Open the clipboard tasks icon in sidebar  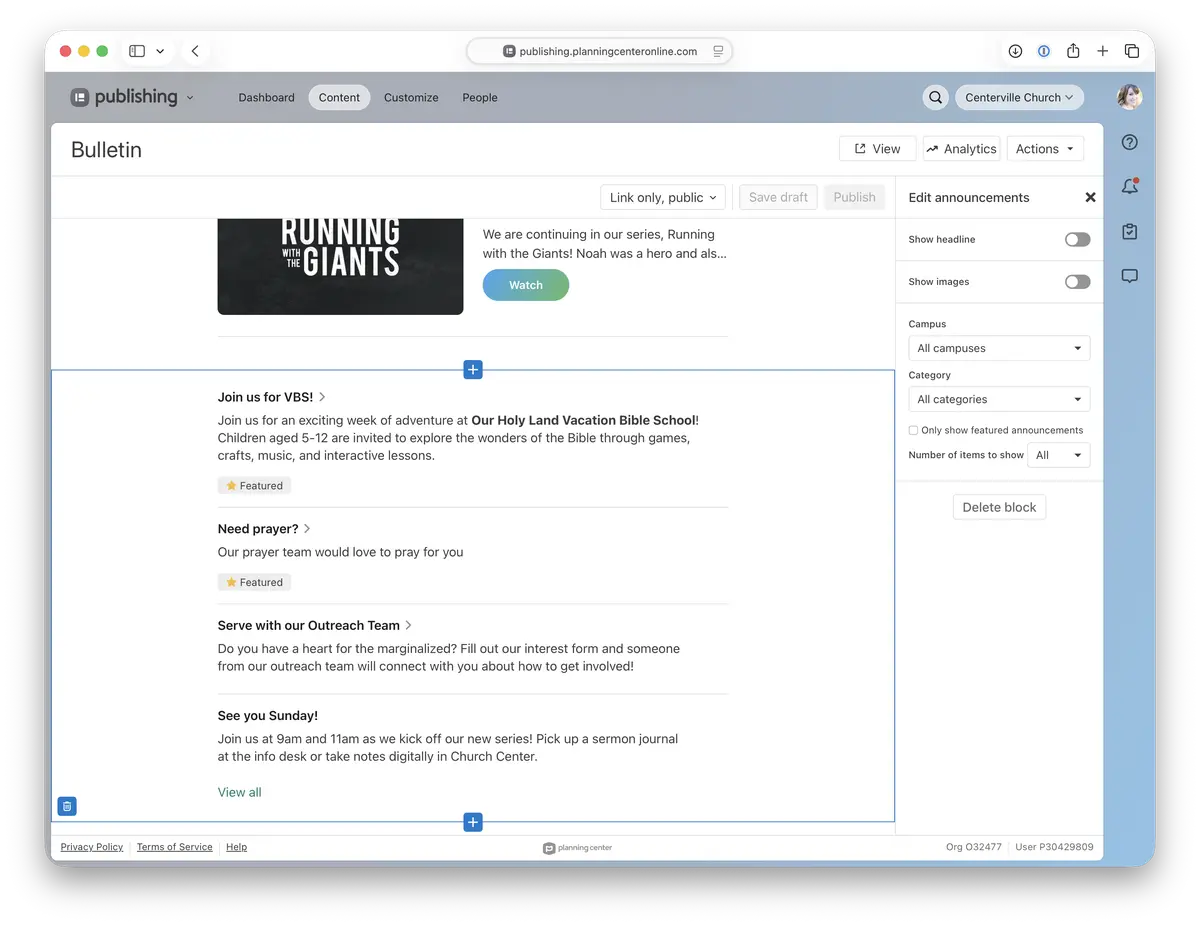(x=1130, y=232)
